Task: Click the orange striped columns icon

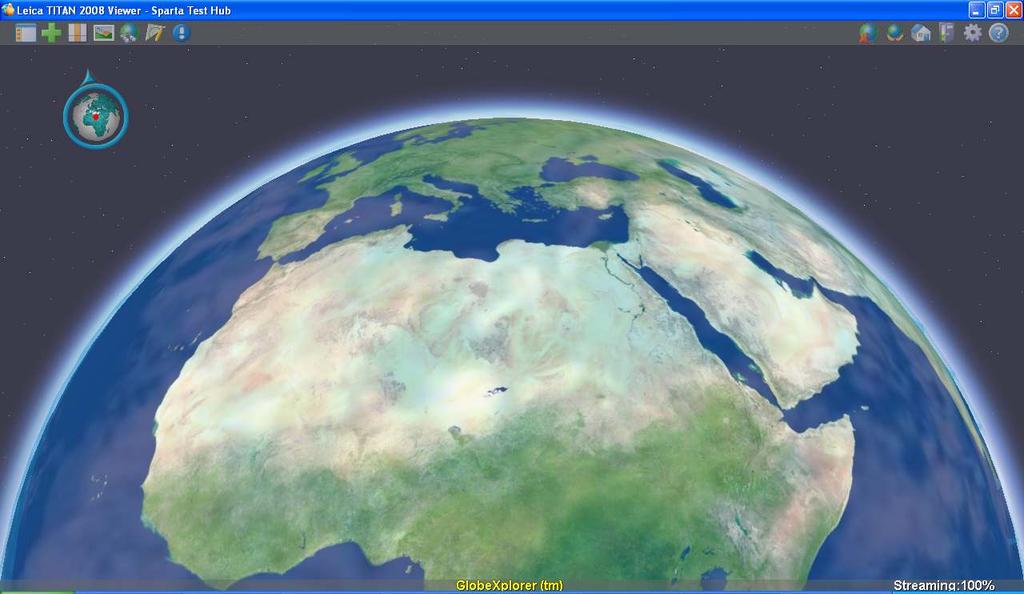Action: [77, 33]
